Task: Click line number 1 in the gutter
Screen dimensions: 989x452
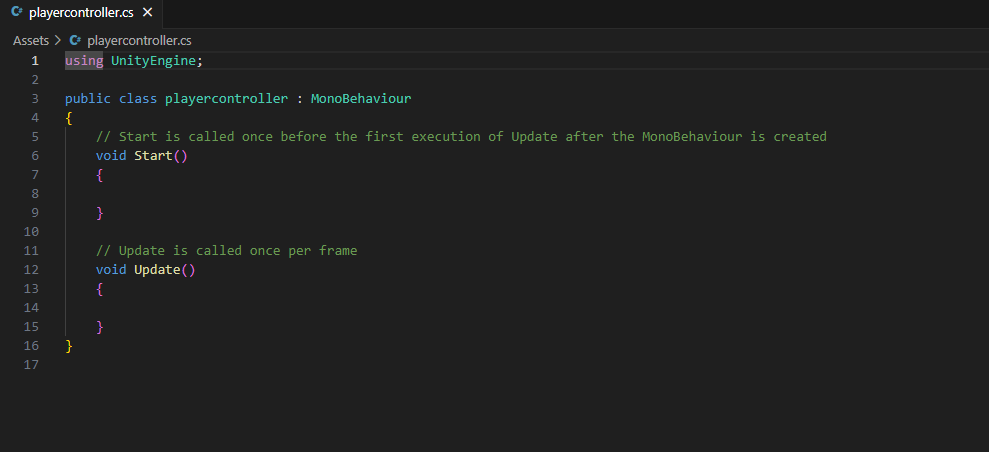Action: [35, 60]
